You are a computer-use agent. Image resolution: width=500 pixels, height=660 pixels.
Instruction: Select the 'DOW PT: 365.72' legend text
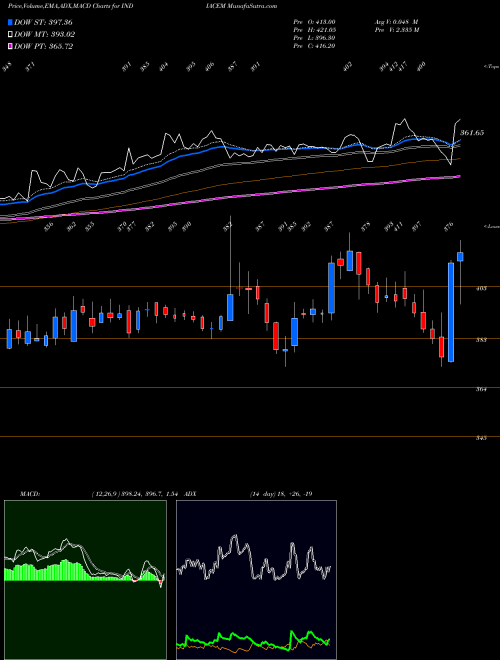44,46
